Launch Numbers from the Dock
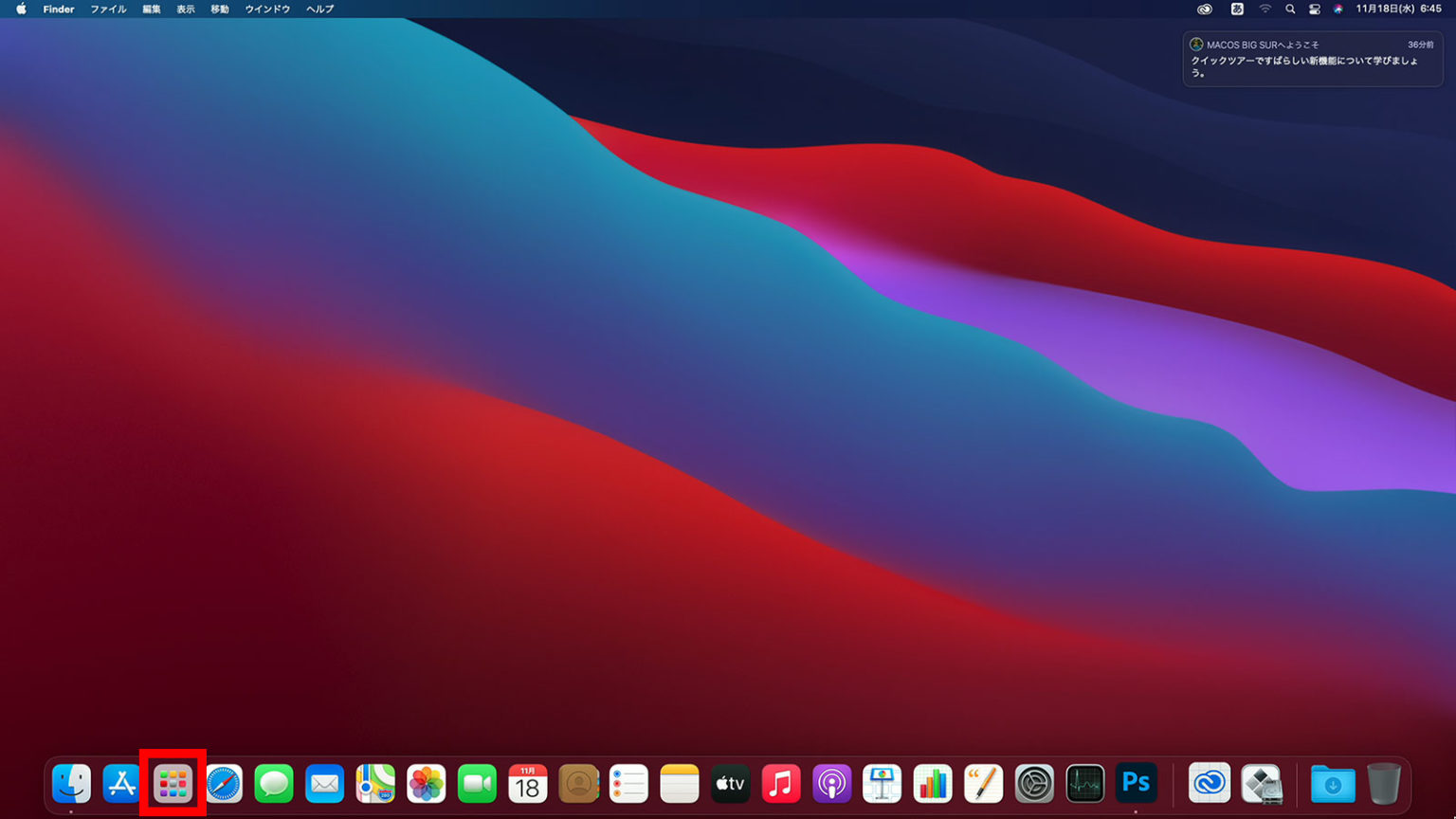 point(933,784)
